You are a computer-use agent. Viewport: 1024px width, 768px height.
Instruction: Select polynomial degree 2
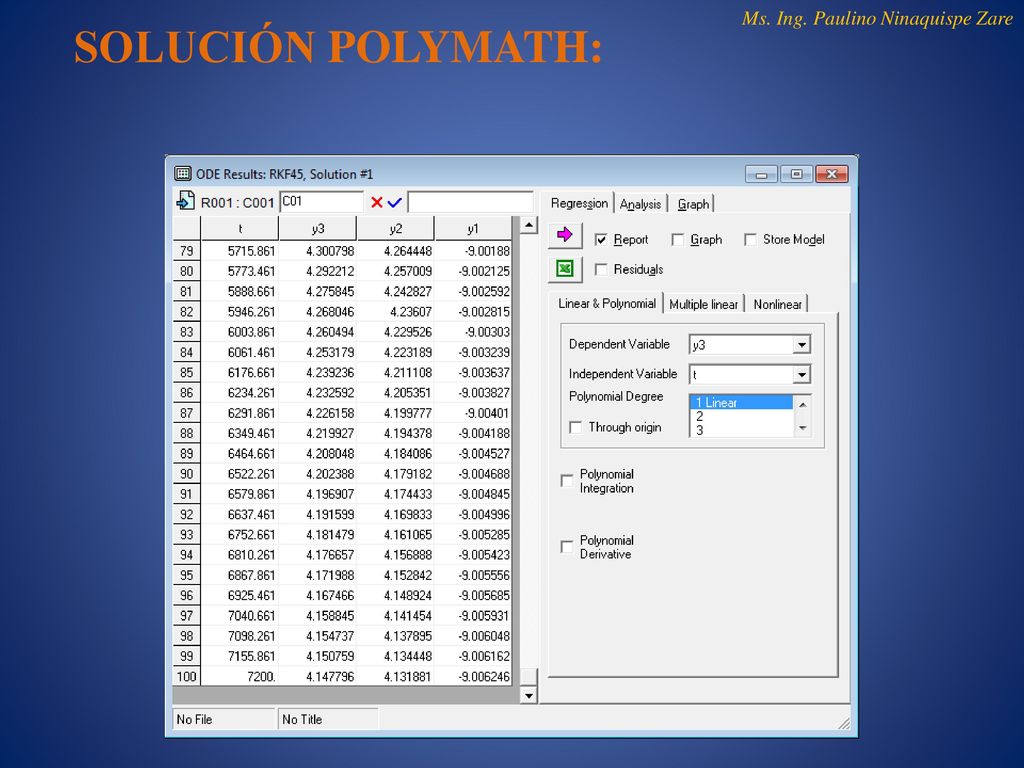[741, 416]
